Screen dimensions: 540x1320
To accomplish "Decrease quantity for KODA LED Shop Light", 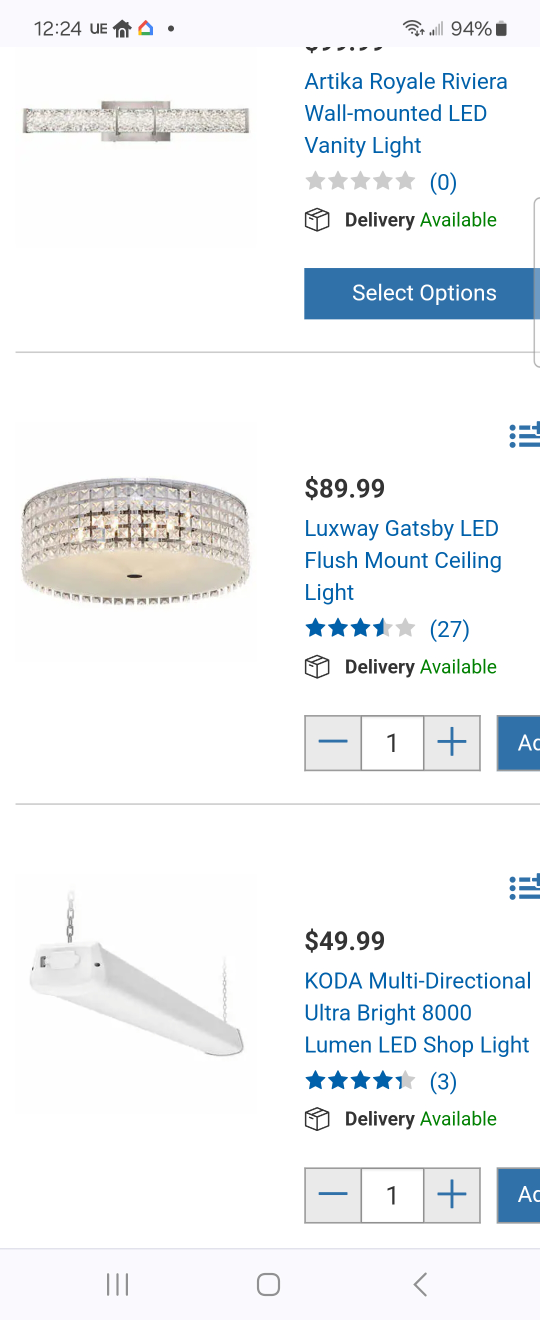I will (333, 1194).
